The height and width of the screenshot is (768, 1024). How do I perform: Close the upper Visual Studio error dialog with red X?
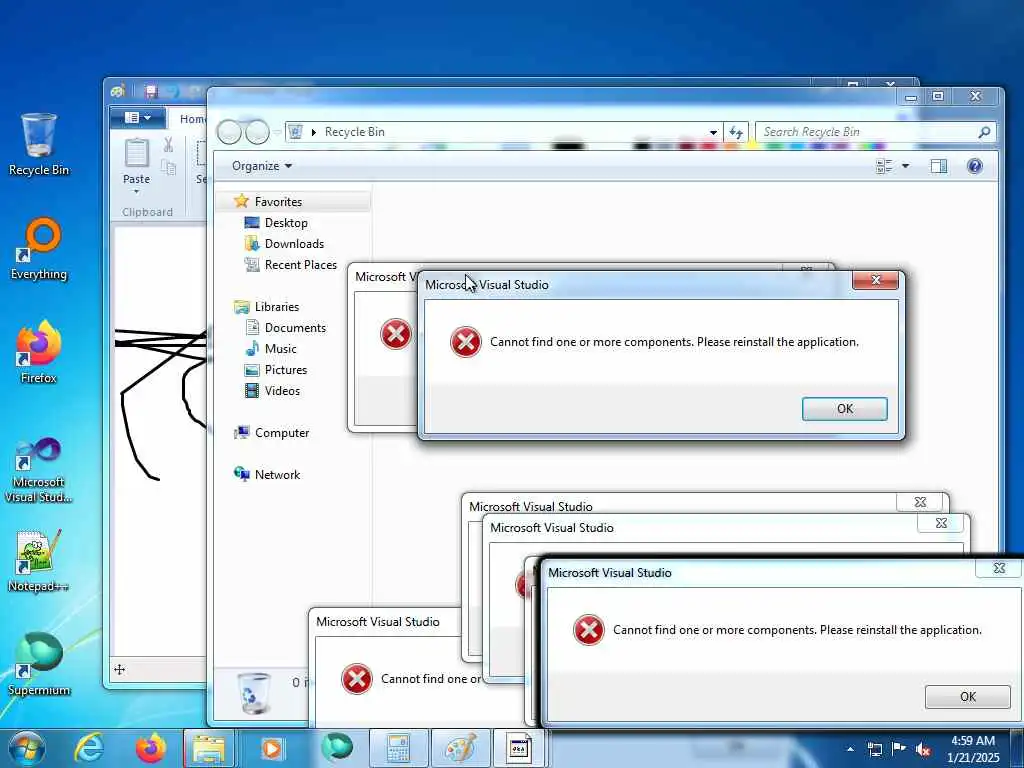876,280
